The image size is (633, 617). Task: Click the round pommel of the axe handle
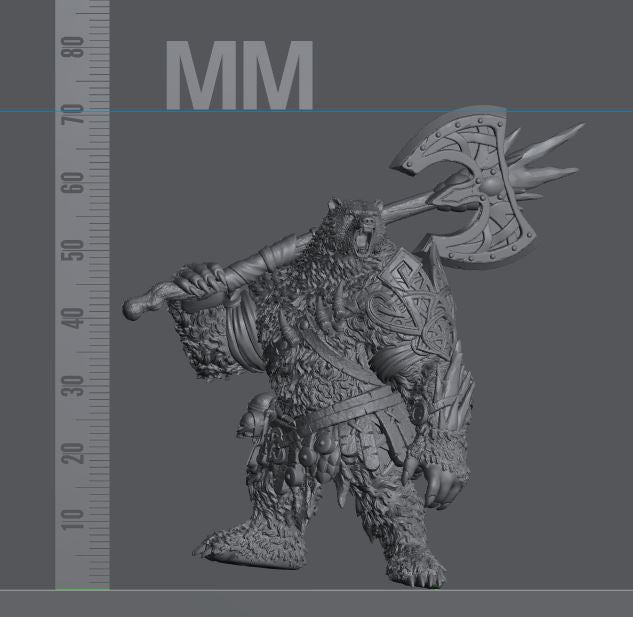pos(132,308)
